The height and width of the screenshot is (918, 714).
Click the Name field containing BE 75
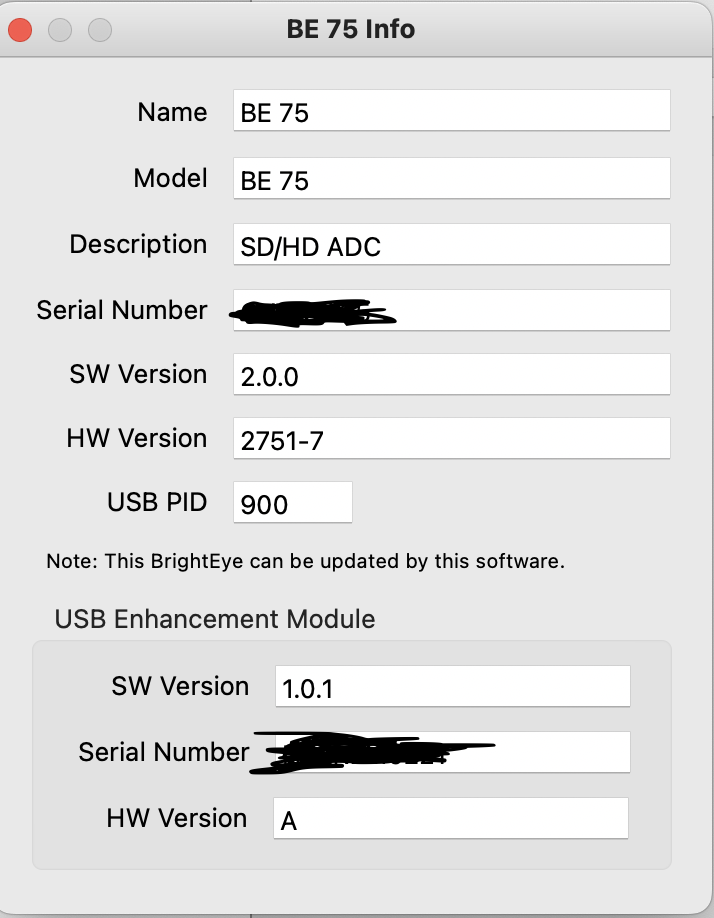pos(451,111)
